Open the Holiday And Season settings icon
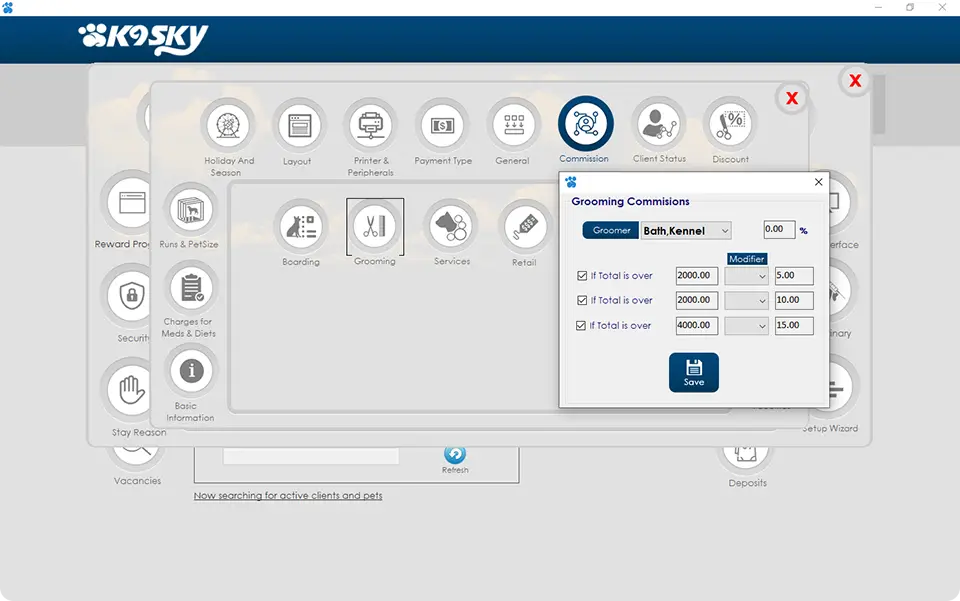 tap(229, 126)
